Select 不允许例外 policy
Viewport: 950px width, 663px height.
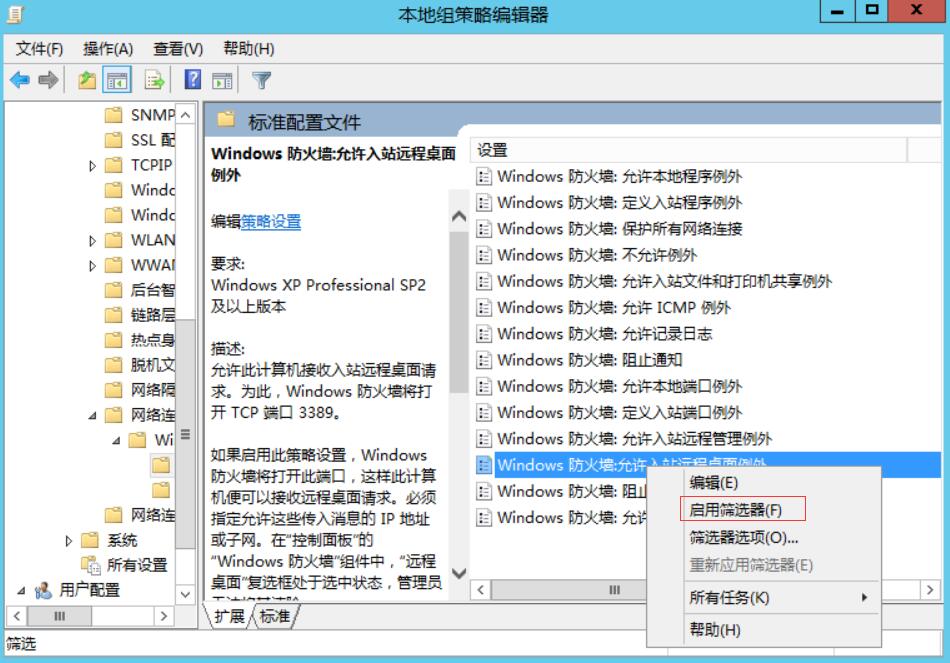pyautogui.click(x=586, y=255)
